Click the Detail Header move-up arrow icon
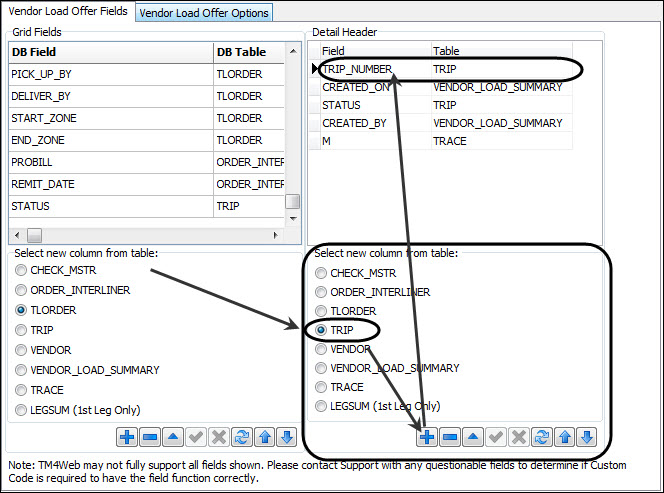 tap(564, 437)
